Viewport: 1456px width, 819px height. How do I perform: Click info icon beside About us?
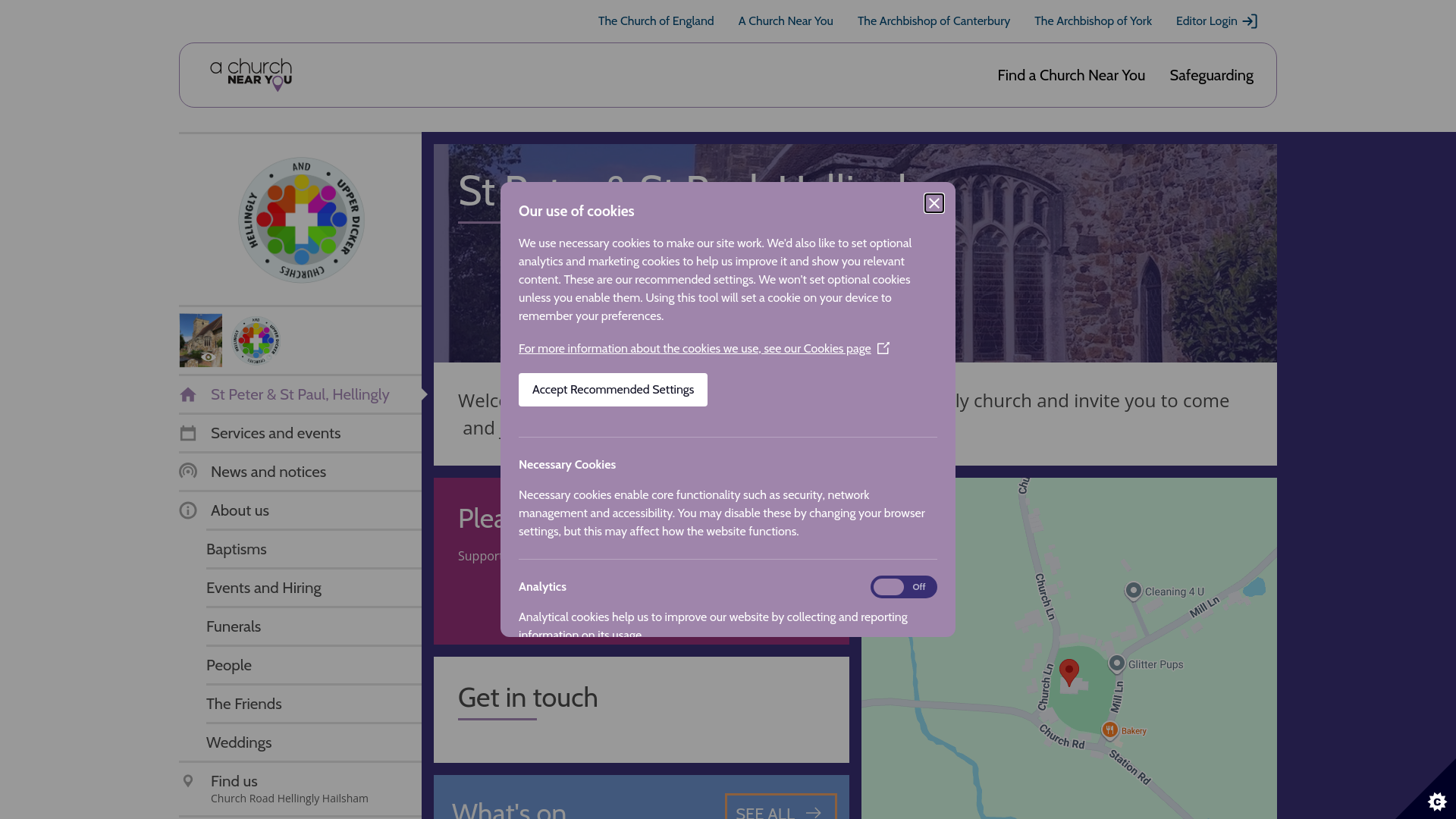188,510
